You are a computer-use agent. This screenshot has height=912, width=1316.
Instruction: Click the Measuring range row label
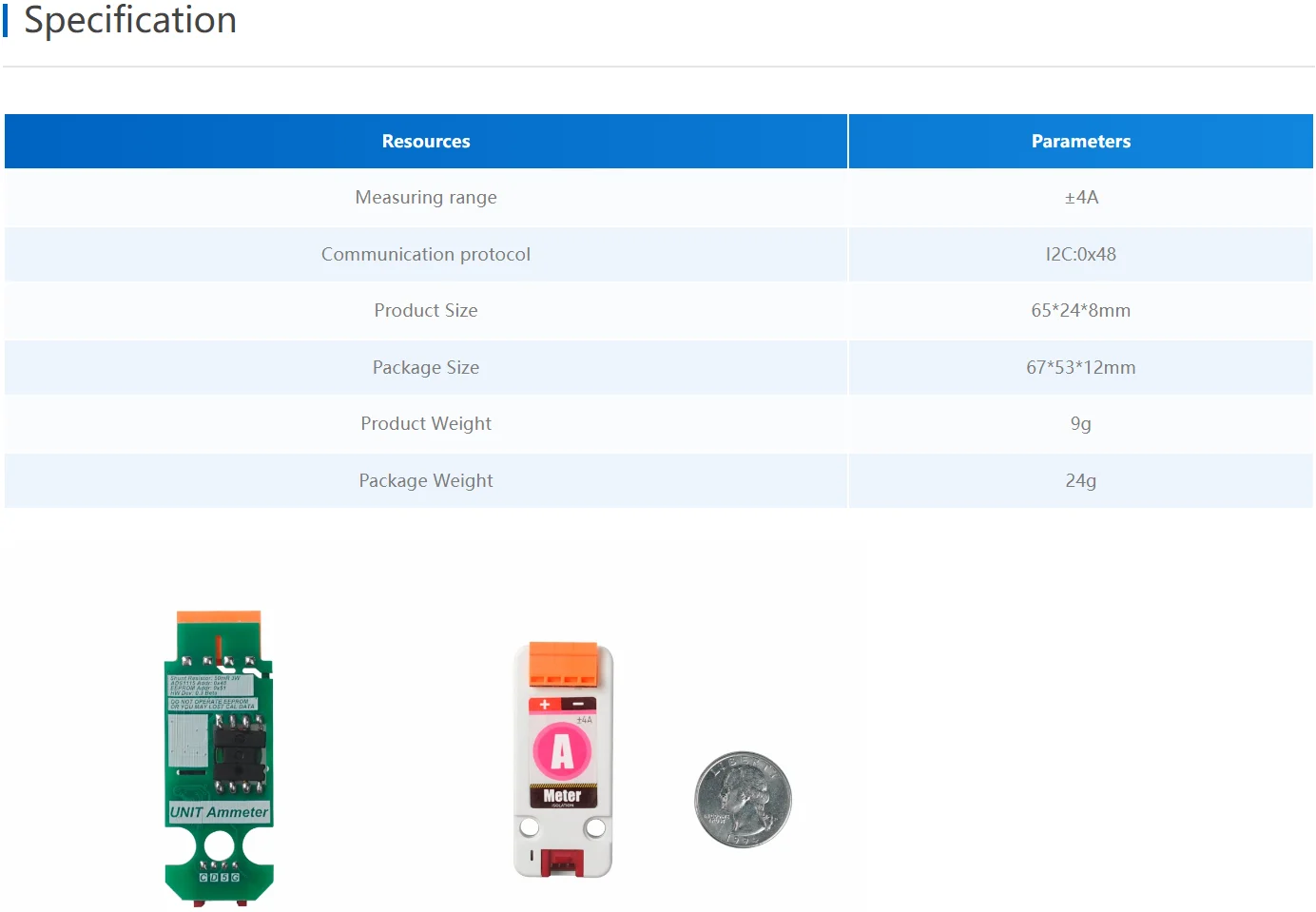pyautogui.click(x=425, y=198)
